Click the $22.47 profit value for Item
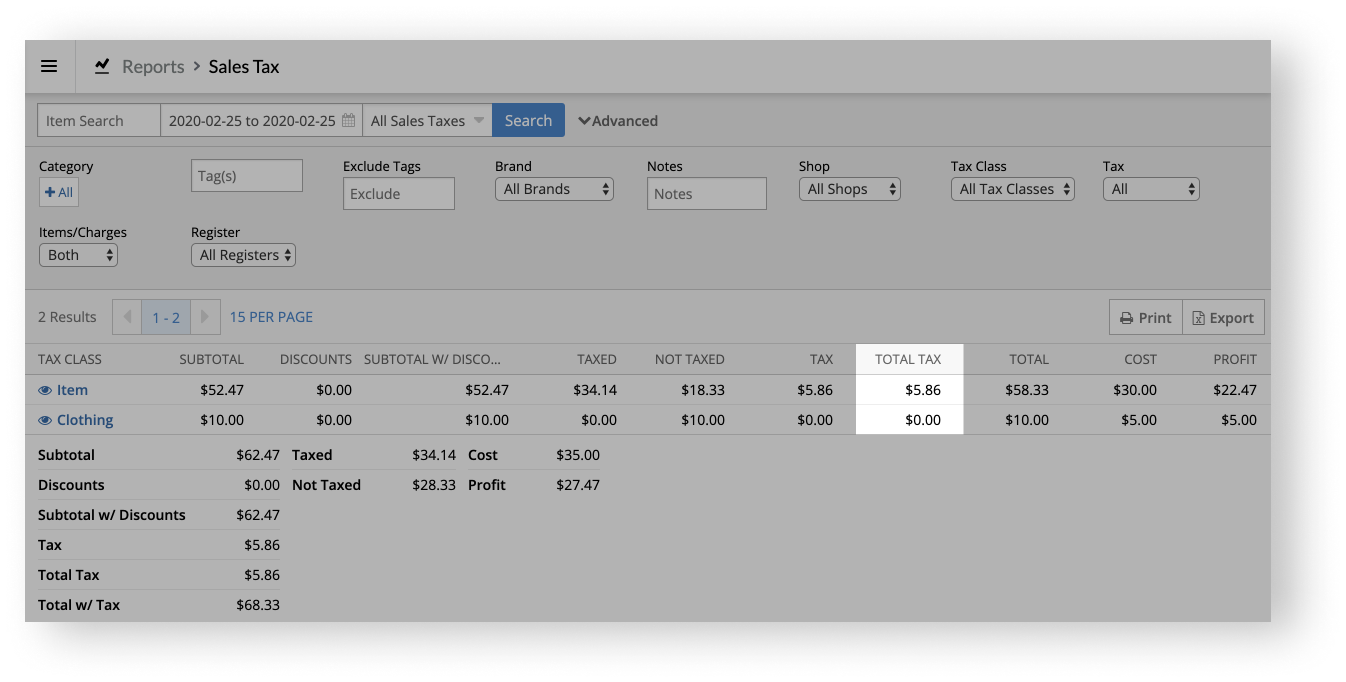The image size is (1346, 682). (1235, 390)
